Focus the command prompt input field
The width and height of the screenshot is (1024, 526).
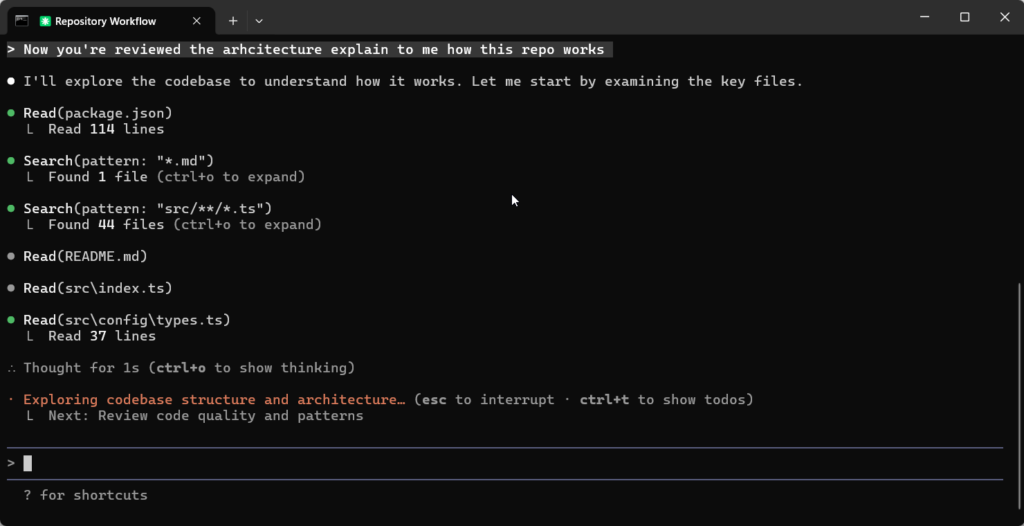point(500,463)
